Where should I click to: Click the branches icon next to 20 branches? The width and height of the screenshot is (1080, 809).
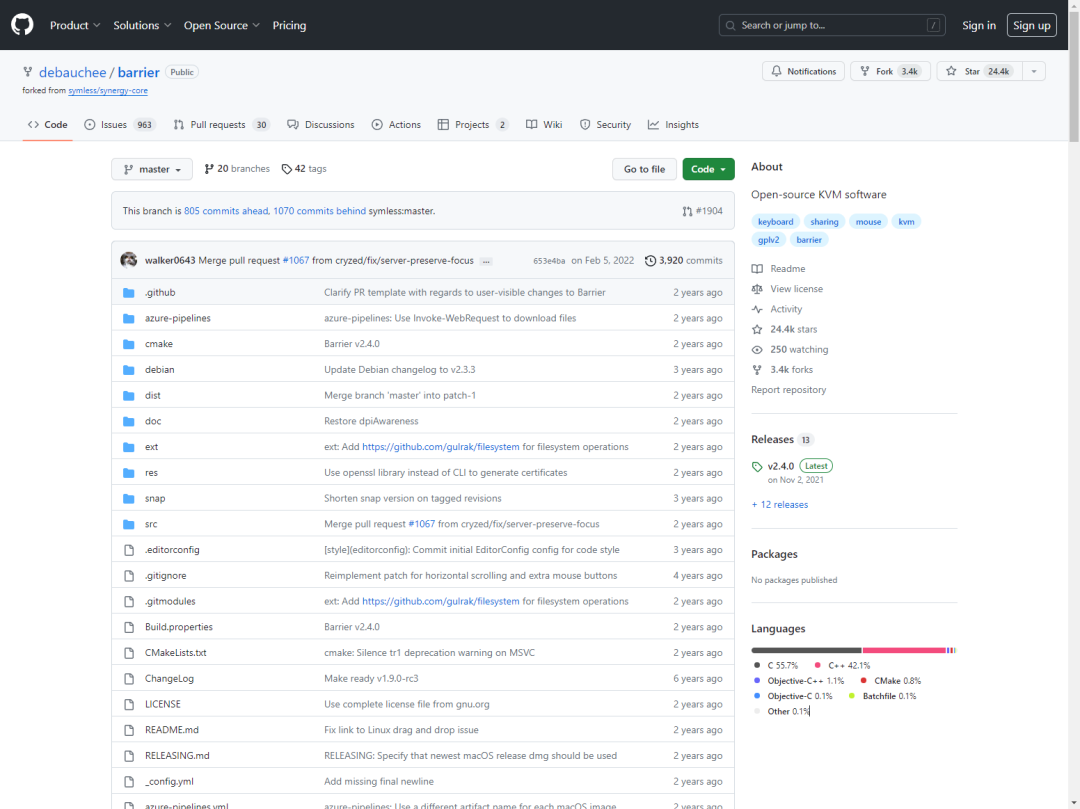(x=209, y=169)
